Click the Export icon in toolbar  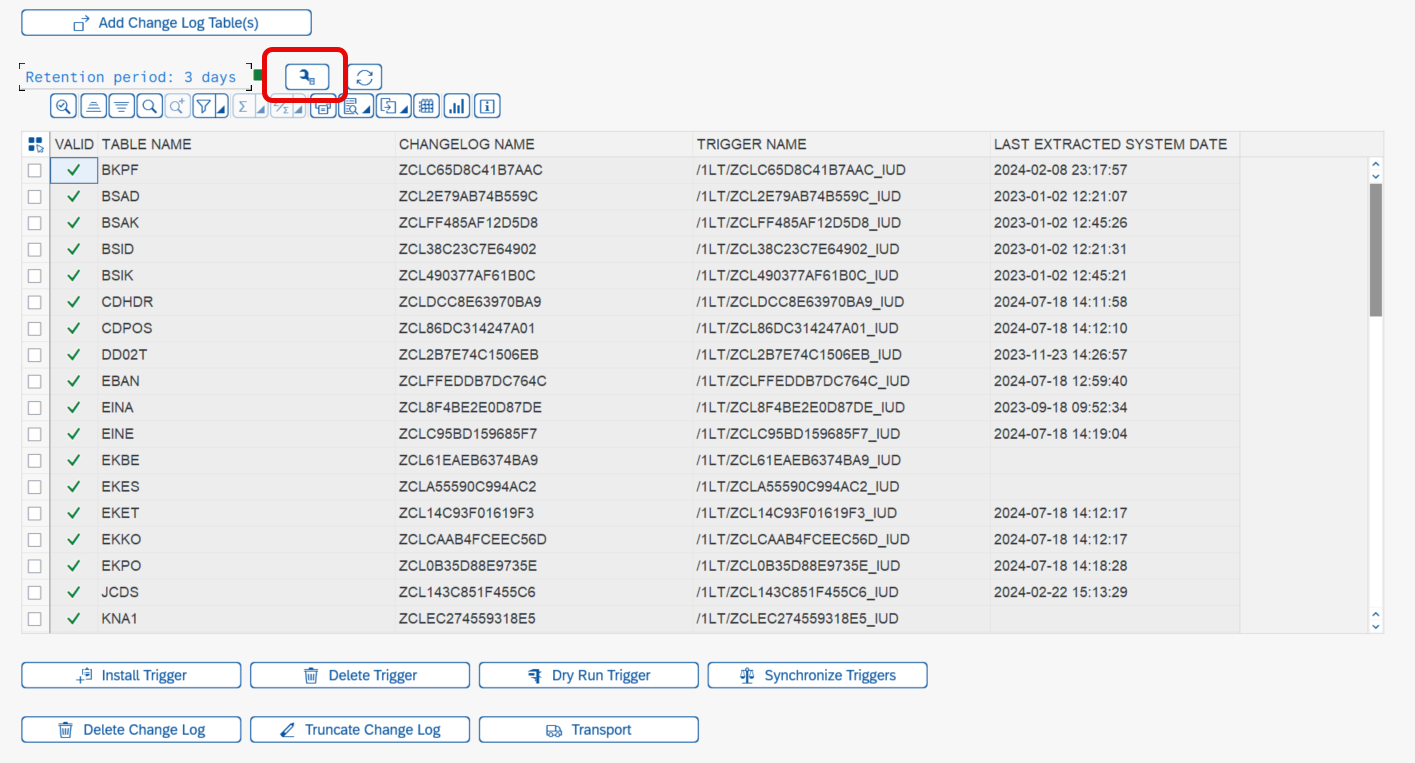388,106
